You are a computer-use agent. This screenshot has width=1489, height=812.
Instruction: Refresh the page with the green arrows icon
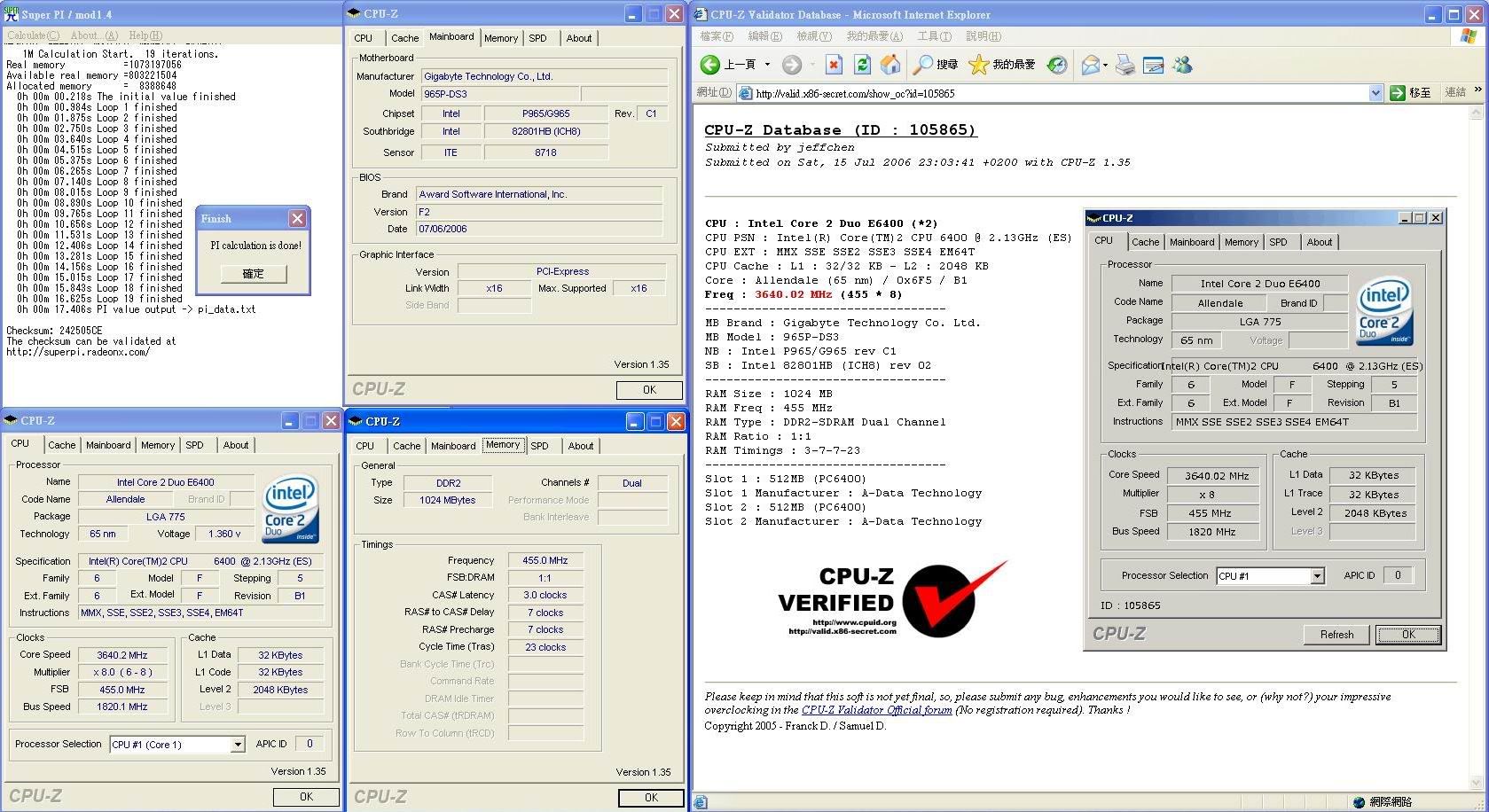tap(862, 65)
